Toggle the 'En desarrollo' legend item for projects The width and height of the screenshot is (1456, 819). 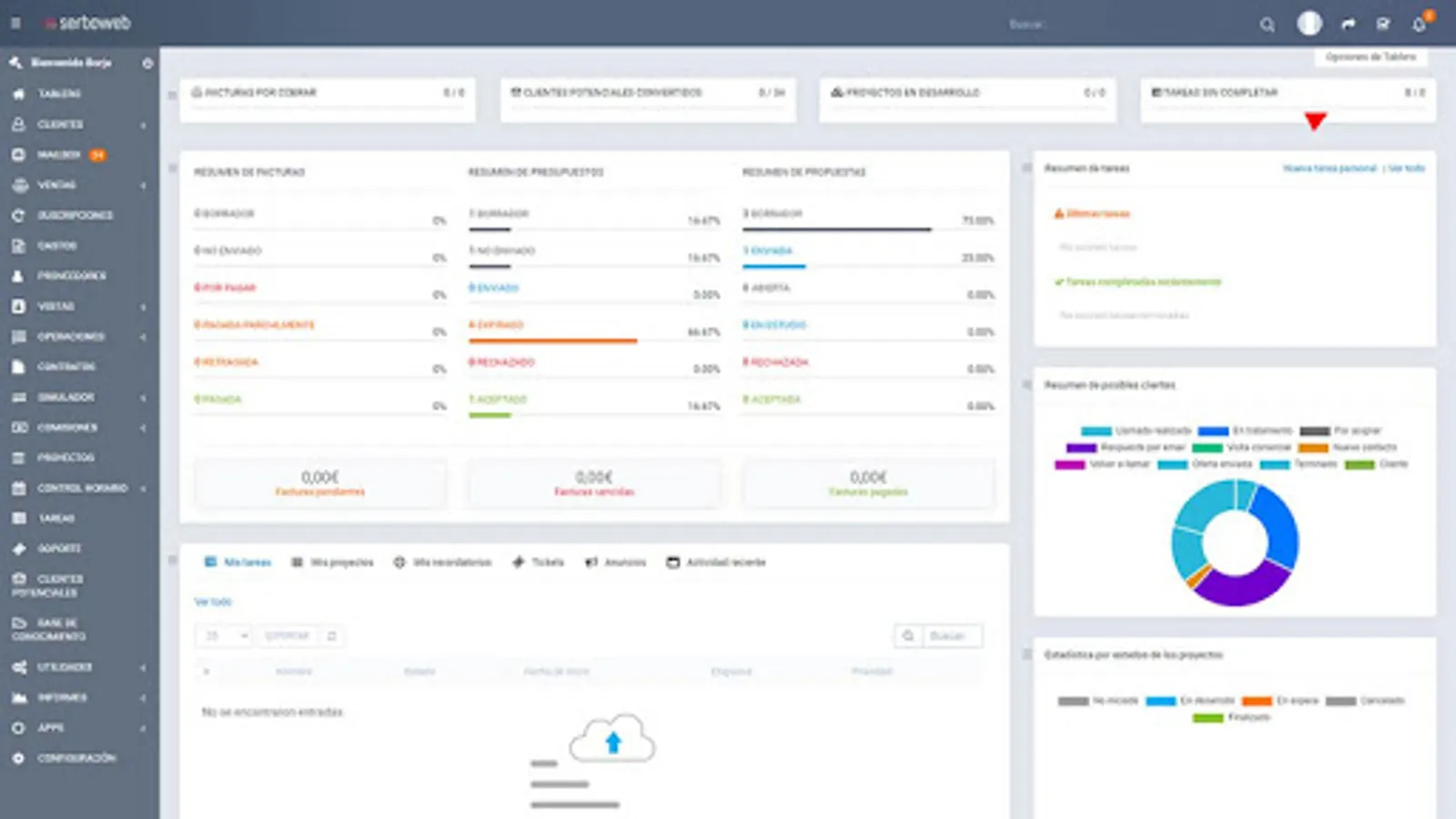point(1190,701)
